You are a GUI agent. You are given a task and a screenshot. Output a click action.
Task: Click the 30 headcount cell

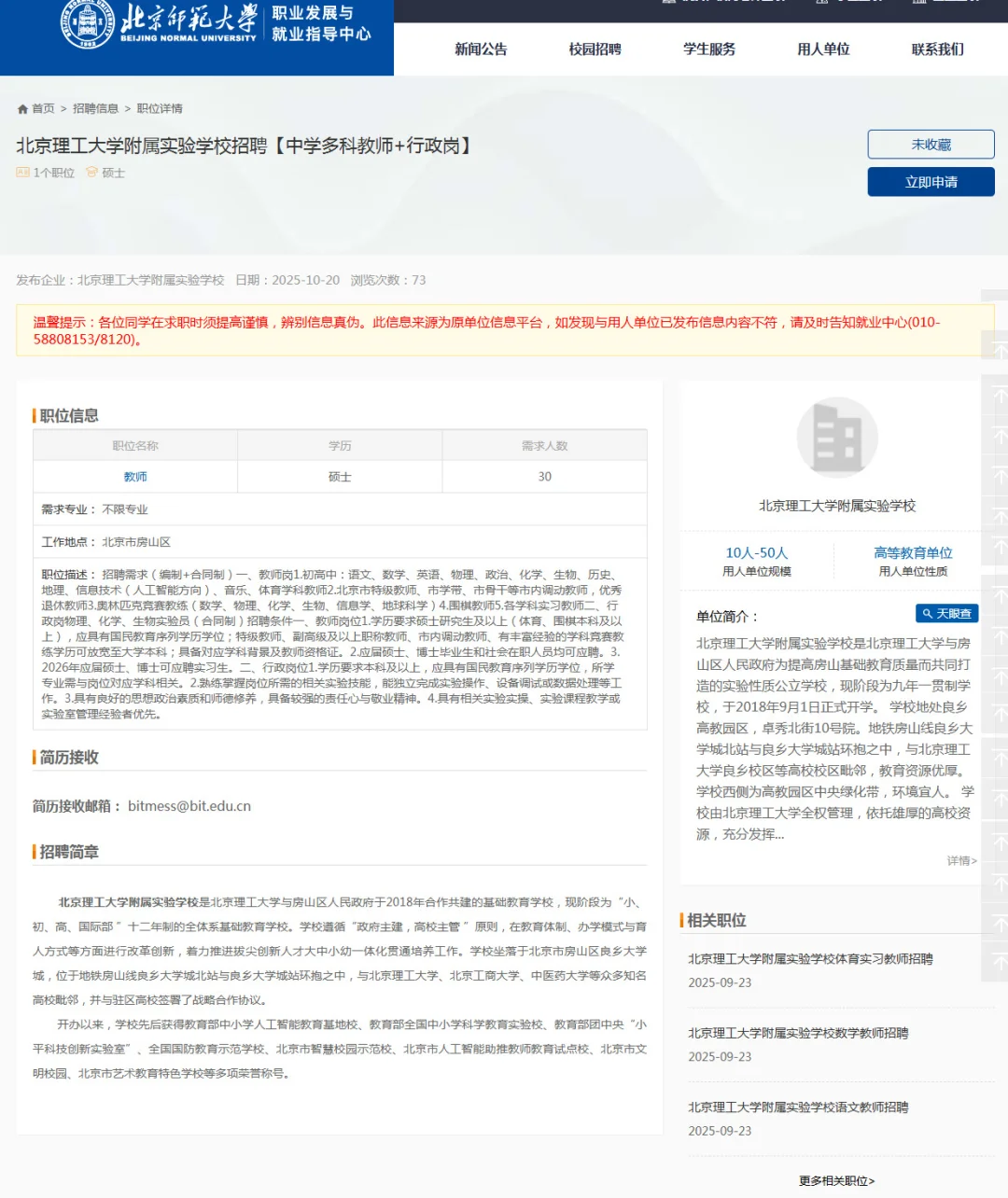[544, 477]
